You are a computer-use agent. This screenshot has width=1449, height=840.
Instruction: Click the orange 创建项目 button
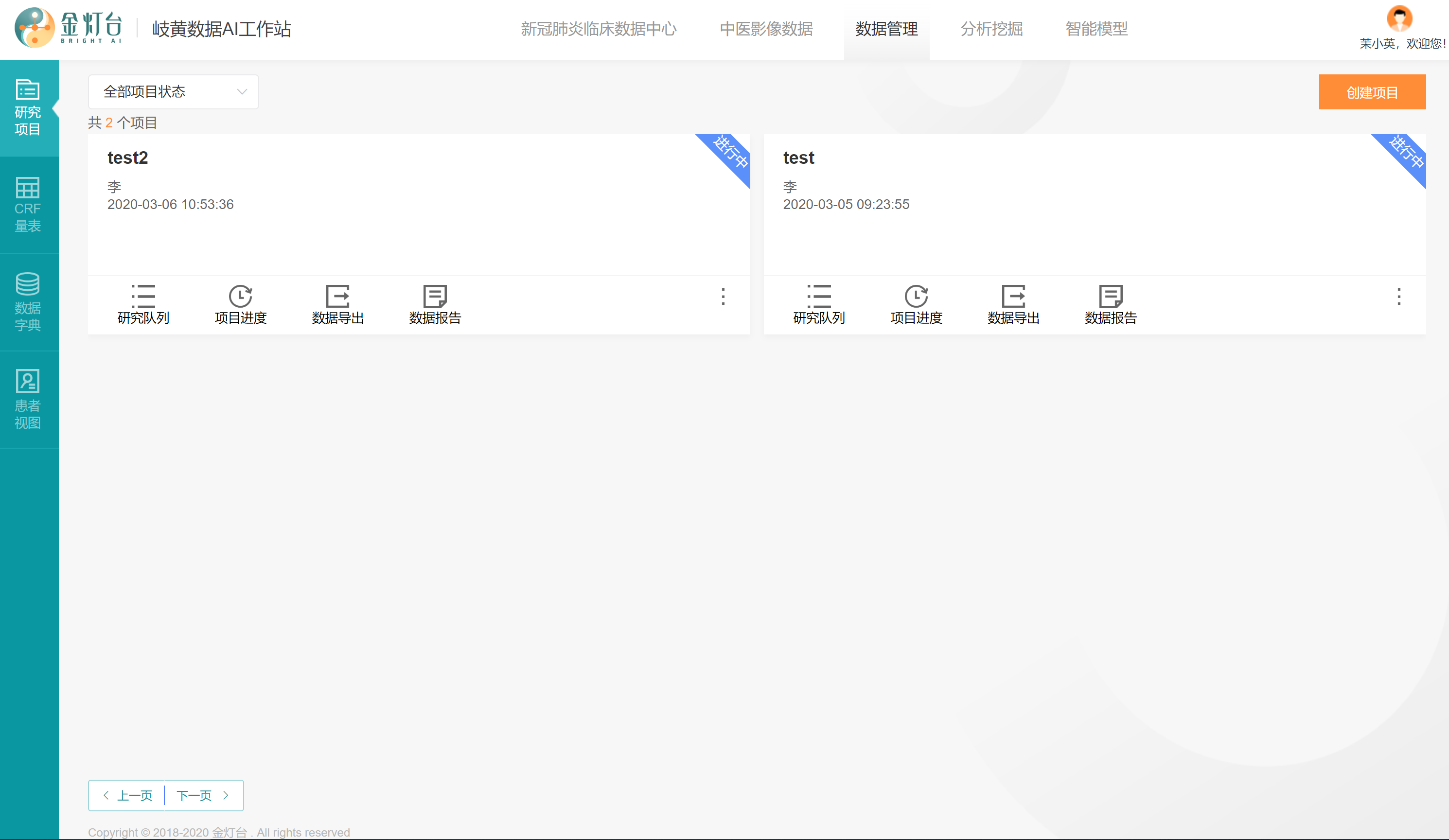tap(1371, 92)
